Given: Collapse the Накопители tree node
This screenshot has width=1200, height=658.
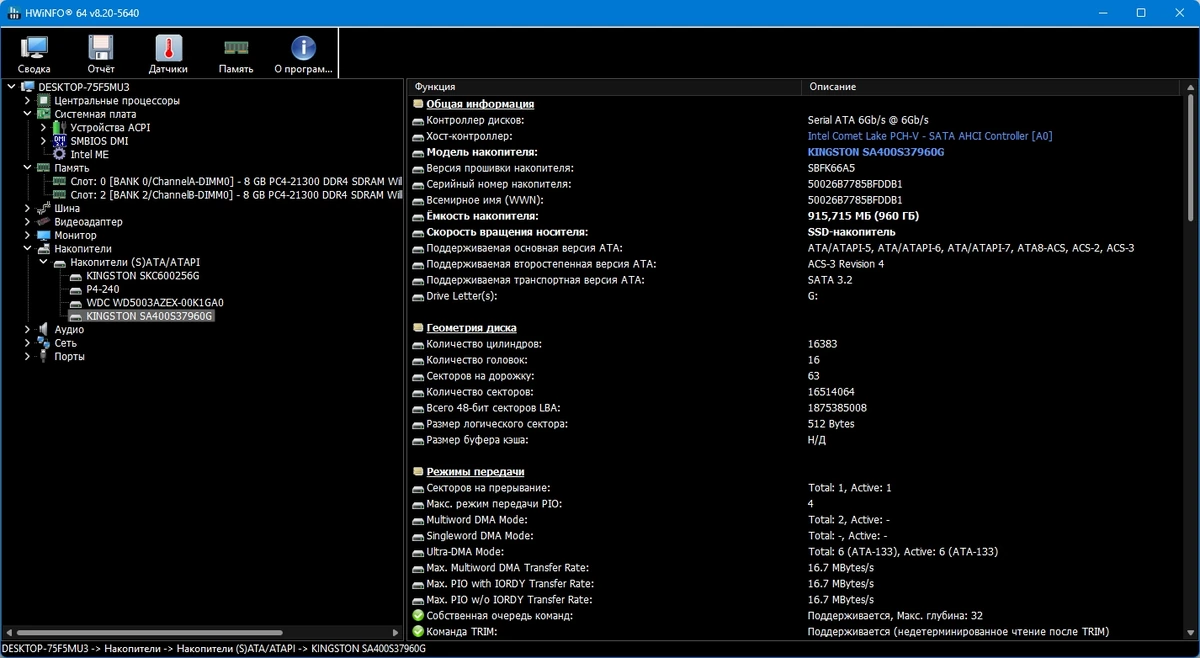Looking at the screenshot, I should [27, 248].
